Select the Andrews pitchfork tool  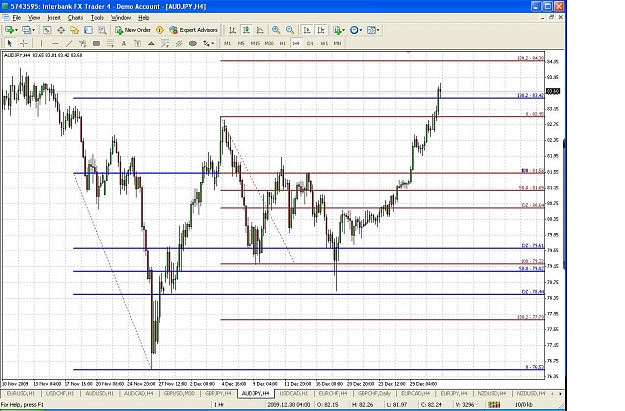point(179,43)
